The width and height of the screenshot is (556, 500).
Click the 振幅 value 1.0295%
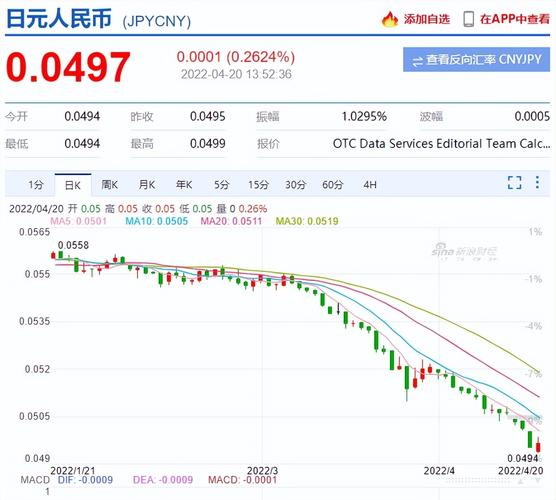(x=364, y=116)
